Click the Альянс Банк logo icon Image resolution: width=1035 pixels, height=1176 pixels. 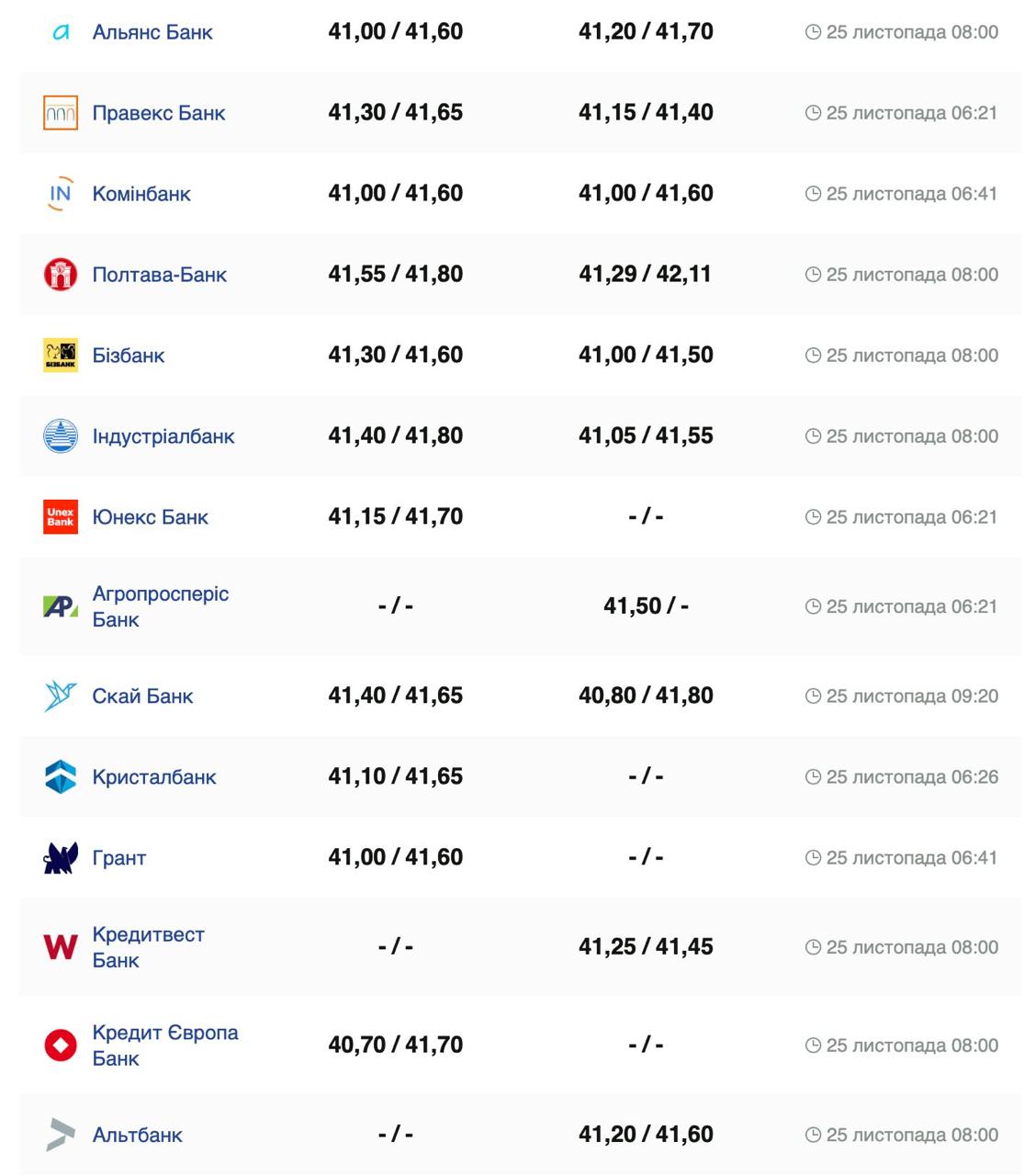(x=61, y=32)
